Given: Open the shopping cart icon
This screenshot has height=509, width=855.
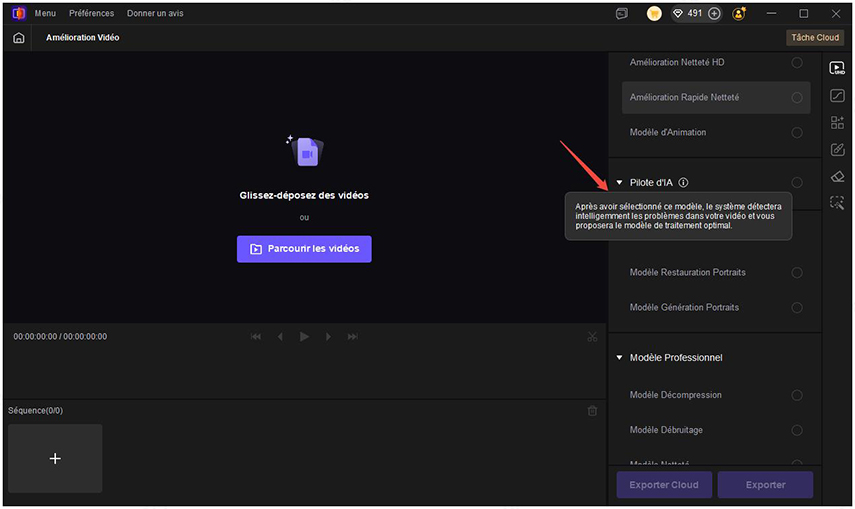Looking at the screenshot, I should pyautogui.click(x=654, y=14).
